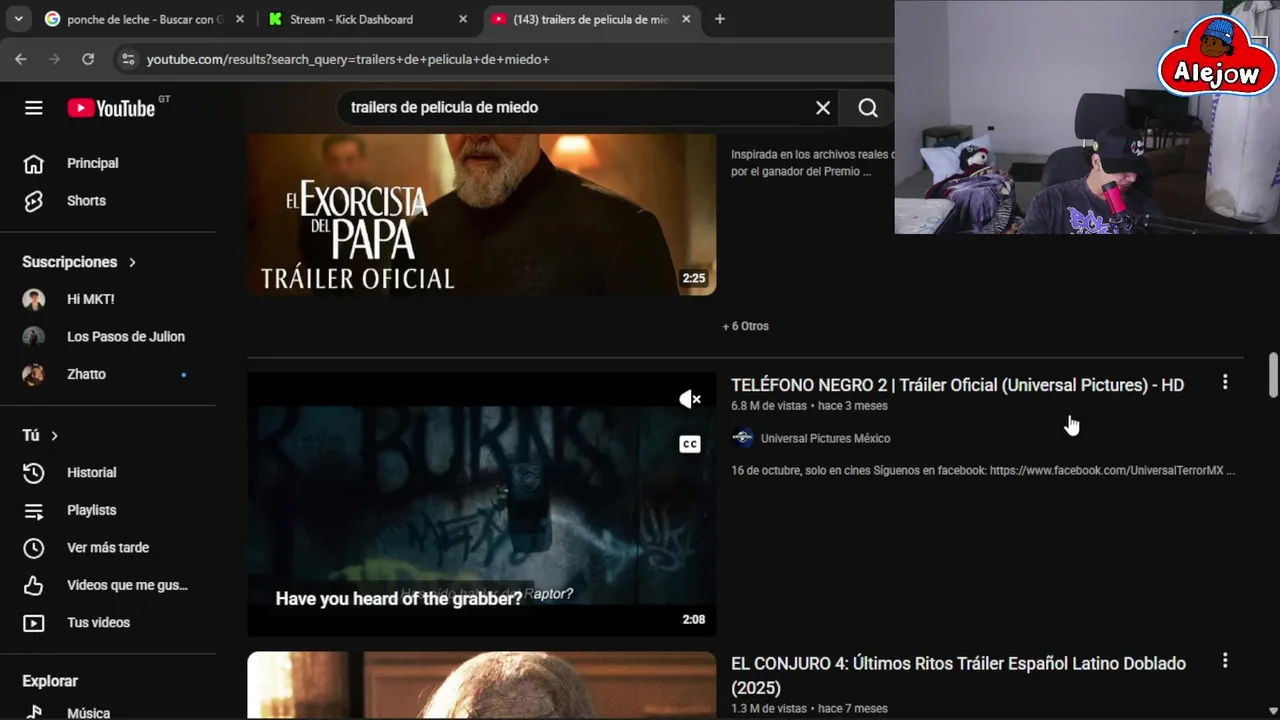
Task: Click the 2:25 duration badge
Action: (694, 279)
